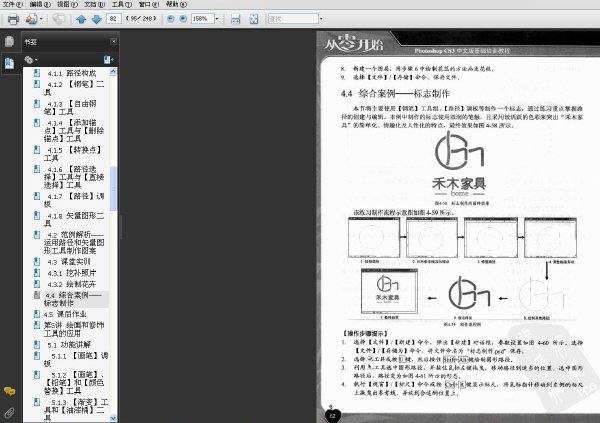Open the Find options dropdown arrow
The width and height of the screenshot is (600, 423).
(x=321, y=18)
